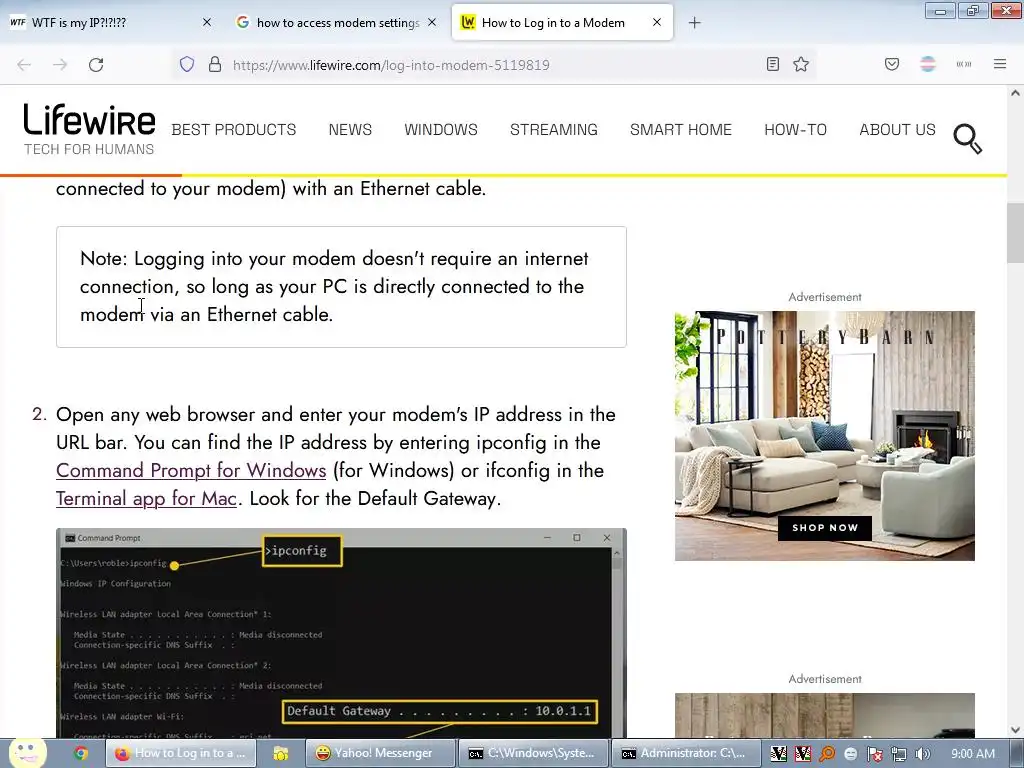Click the 'Note: Logging into your modem' text
Image resolution: width=1024 pixels, height=768 pixels.
pyautogui.click(x=217, y=259)
